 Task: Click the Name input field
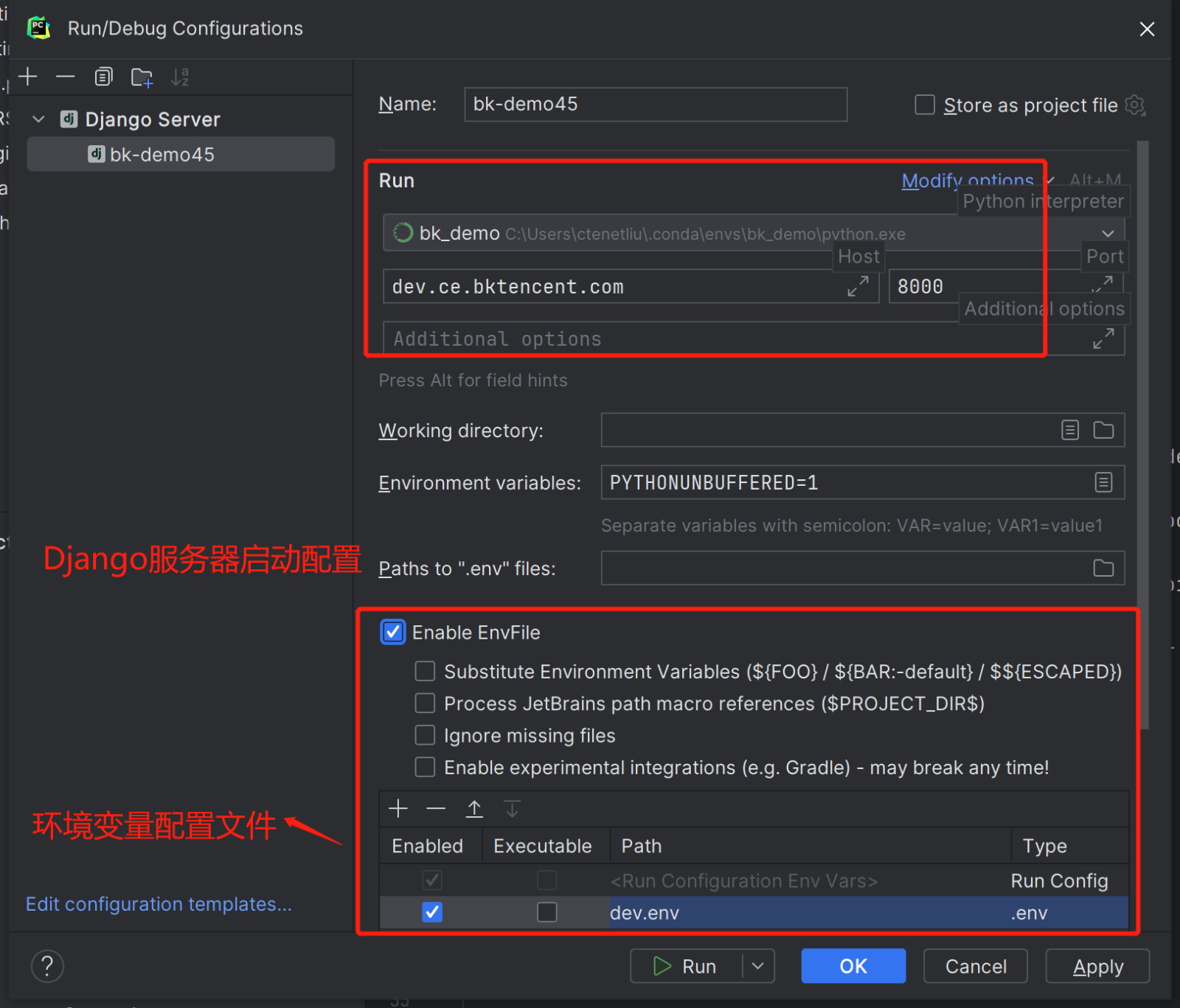(655, 105)
